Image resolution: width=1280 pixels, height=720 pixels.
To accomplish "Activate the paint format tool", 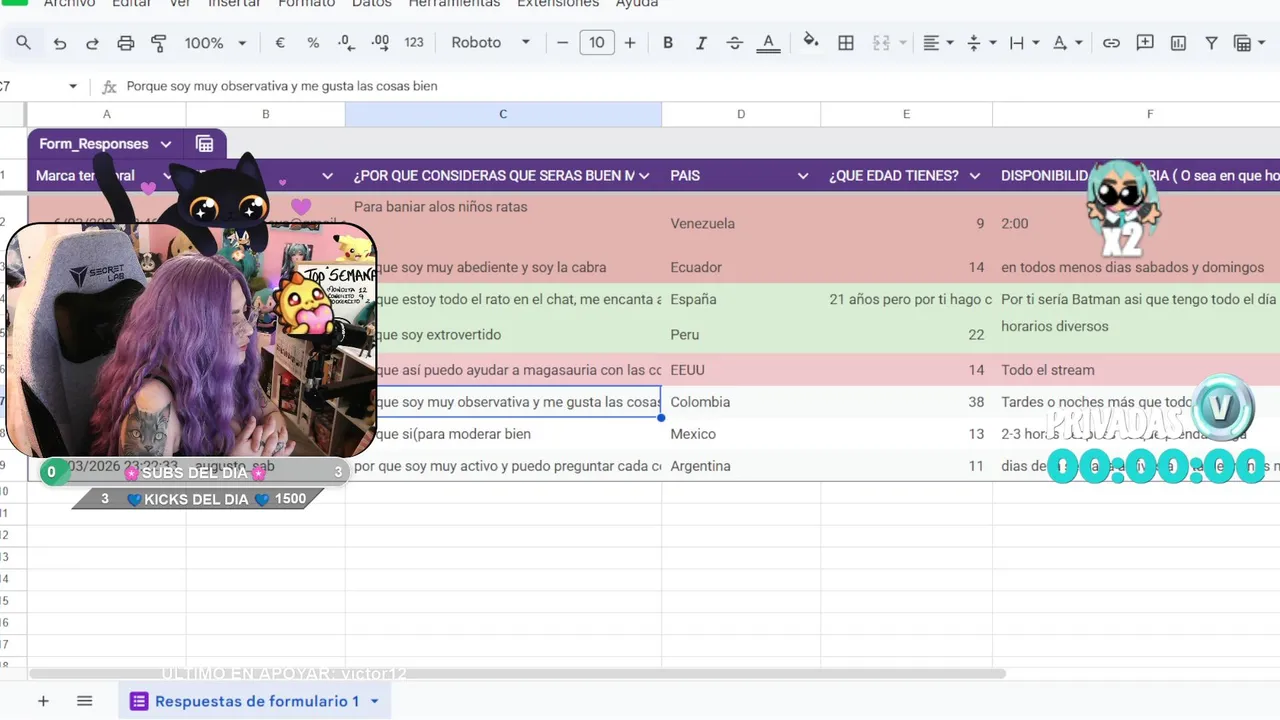I will 158,43.
